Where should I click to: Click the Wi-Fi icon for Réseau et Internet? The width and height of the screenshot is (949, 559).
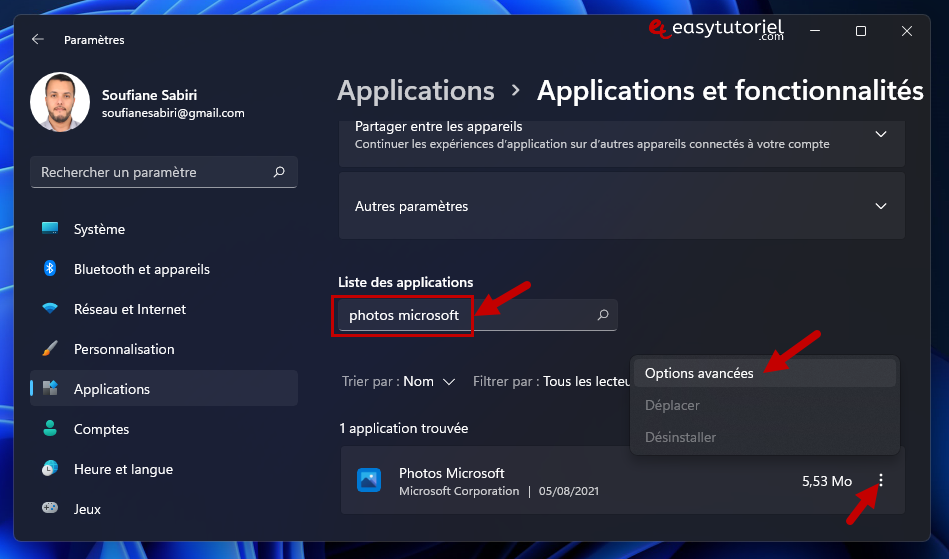point(50,308)
